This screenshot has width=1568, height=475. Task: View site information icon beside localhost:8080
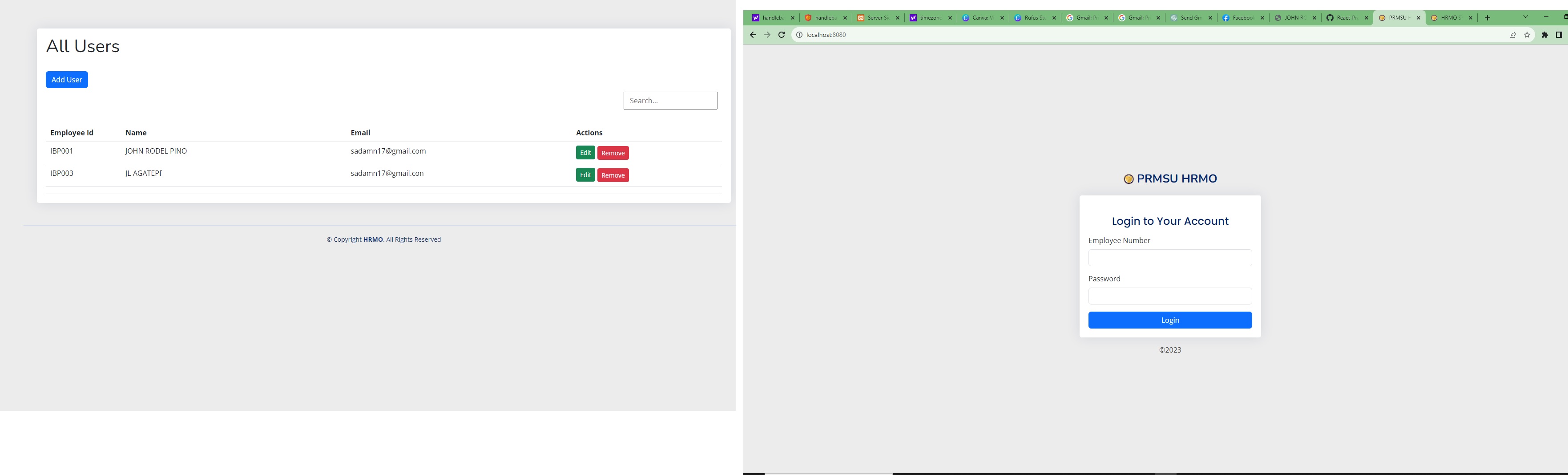point(799,35)
